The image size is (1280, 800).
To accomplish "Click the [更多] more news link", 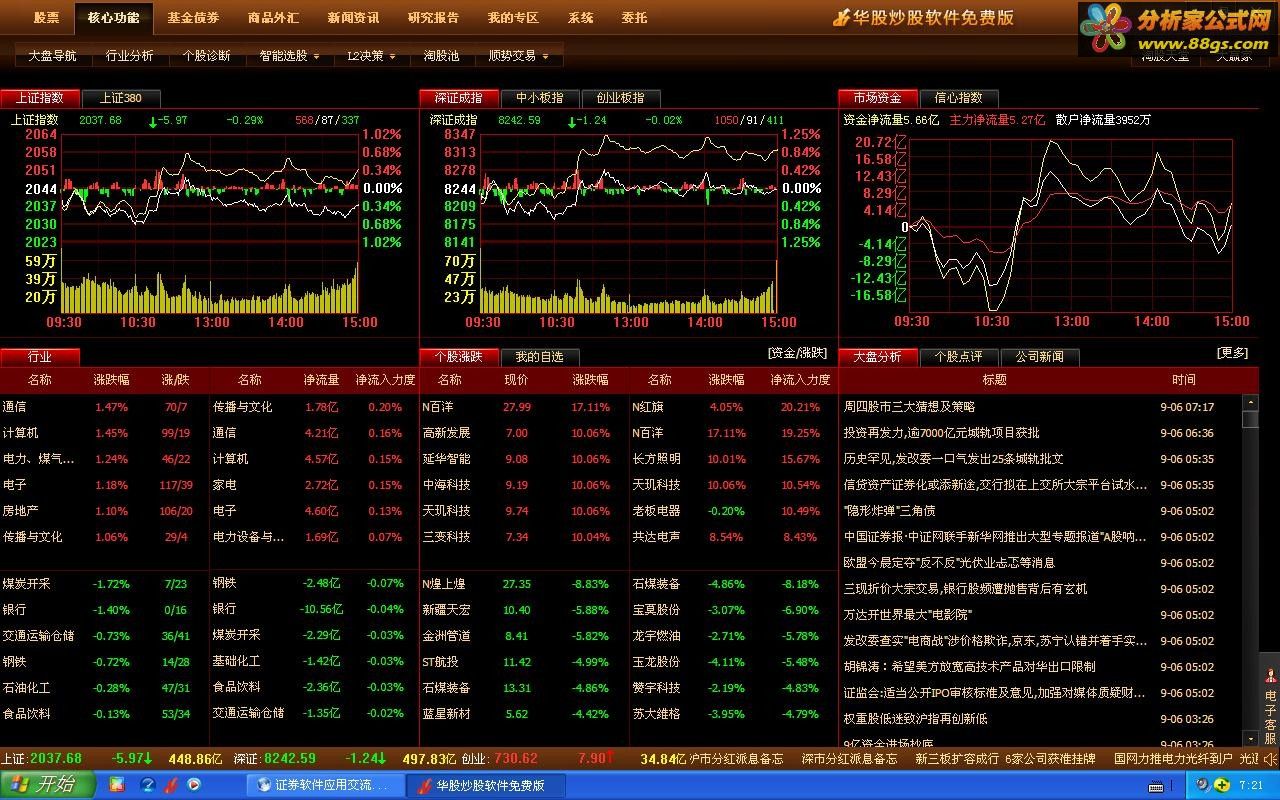I will click(x=1232, y=353).
